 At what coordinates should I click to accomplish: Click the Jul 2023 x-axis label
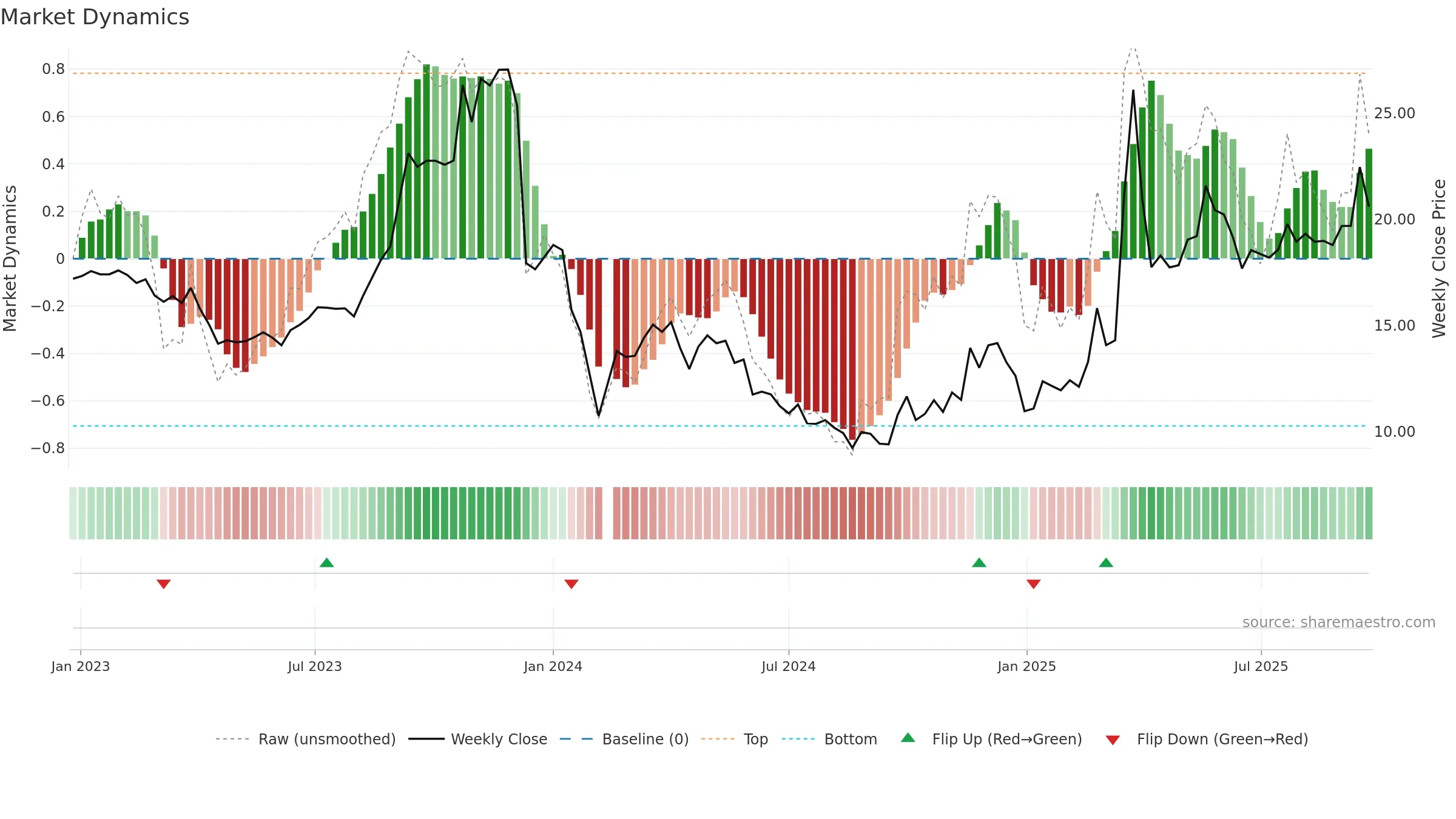315,666
